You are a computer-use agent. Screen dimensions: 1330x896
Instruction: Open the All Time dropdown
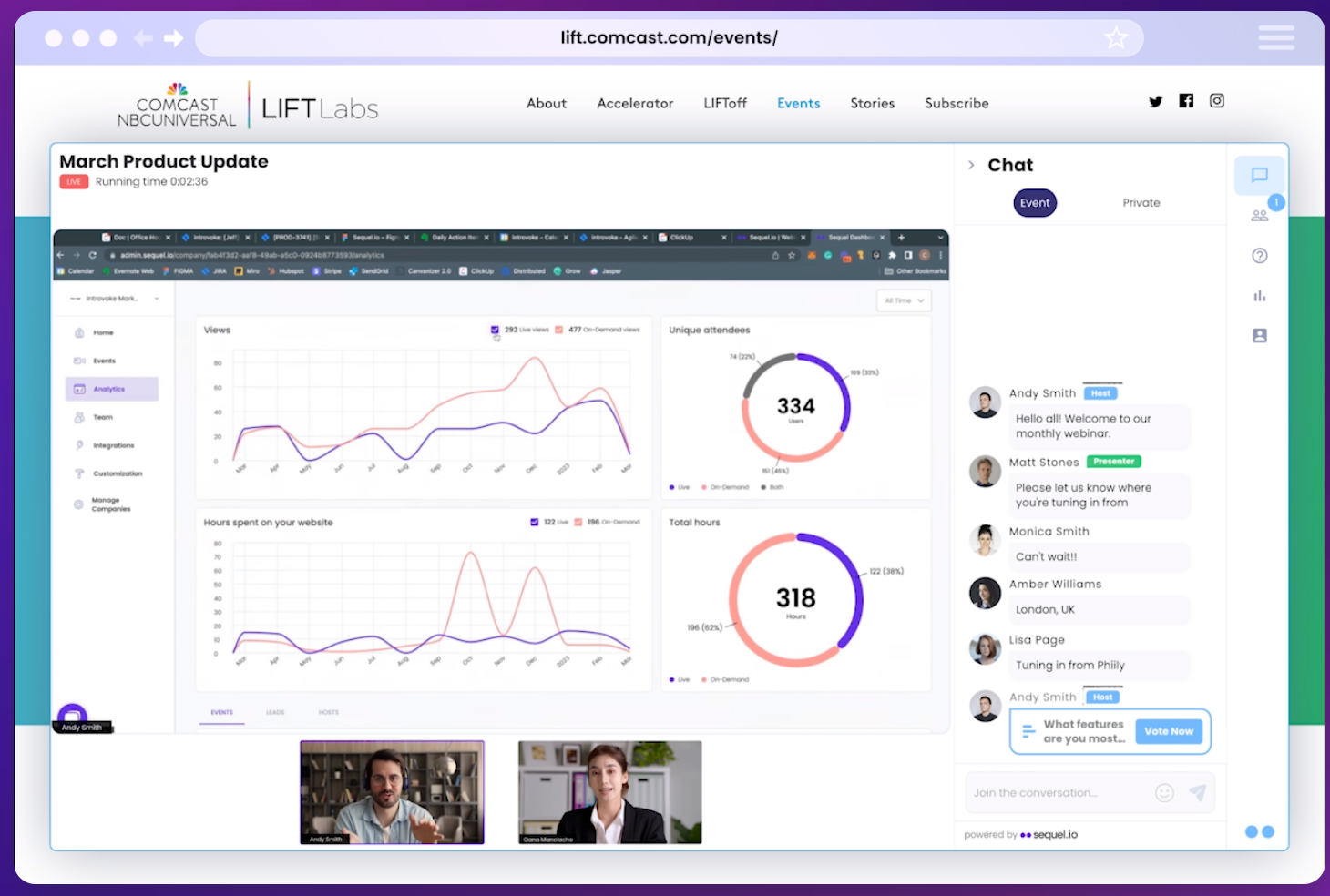click(904, 300)
